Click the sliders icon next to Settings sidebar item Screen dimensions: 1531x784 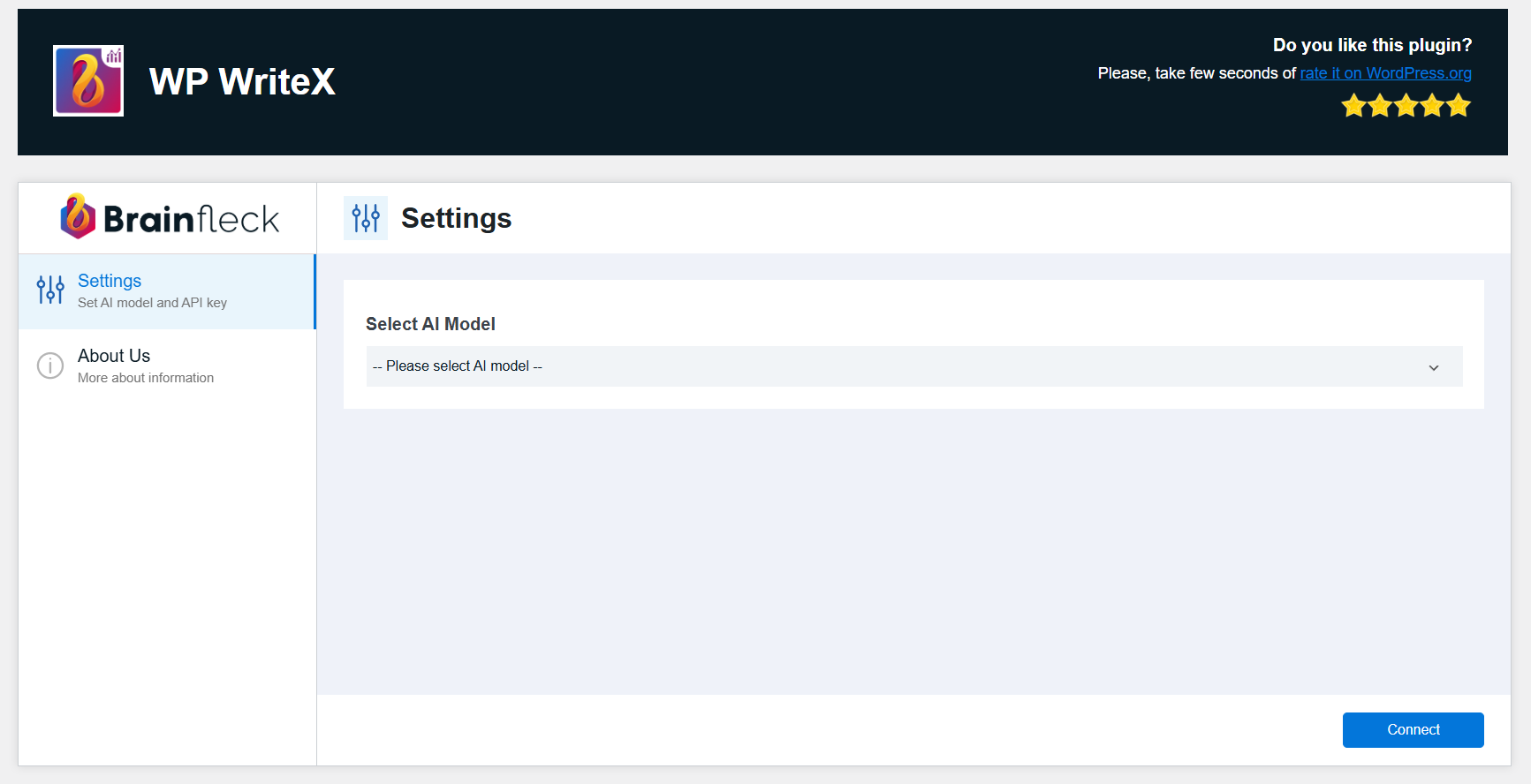[x=50, y=290]
